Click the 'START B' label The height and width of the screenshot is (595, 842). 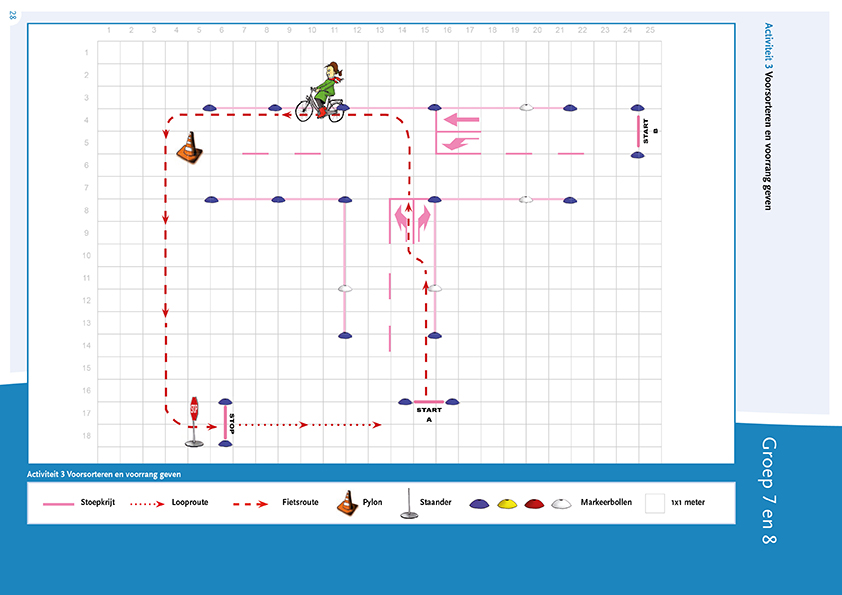coord(650,131)
